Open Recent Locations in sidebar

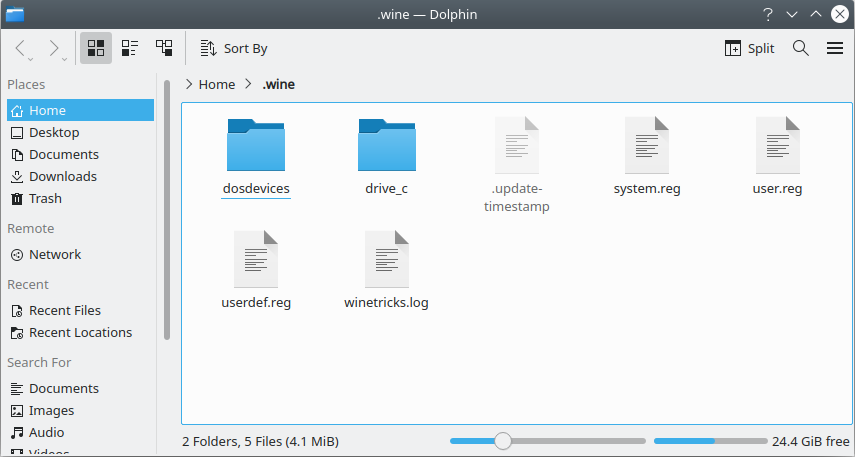[80, 333]
